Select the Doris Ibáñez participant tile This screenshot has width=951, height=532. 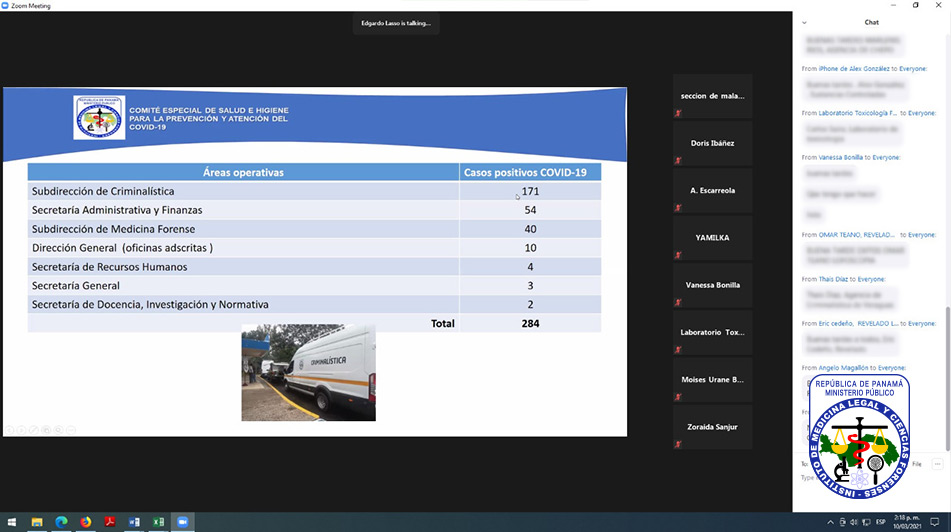pos(713,143)
